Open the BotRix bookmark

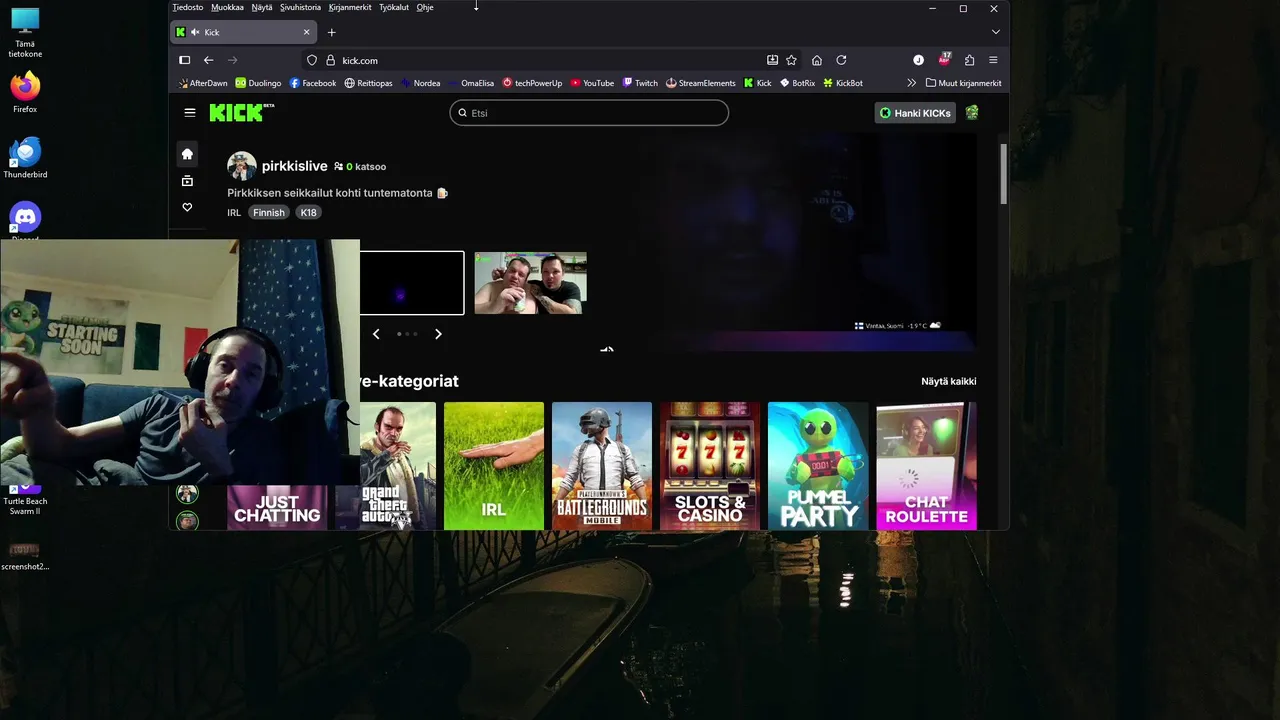point(797,83)
